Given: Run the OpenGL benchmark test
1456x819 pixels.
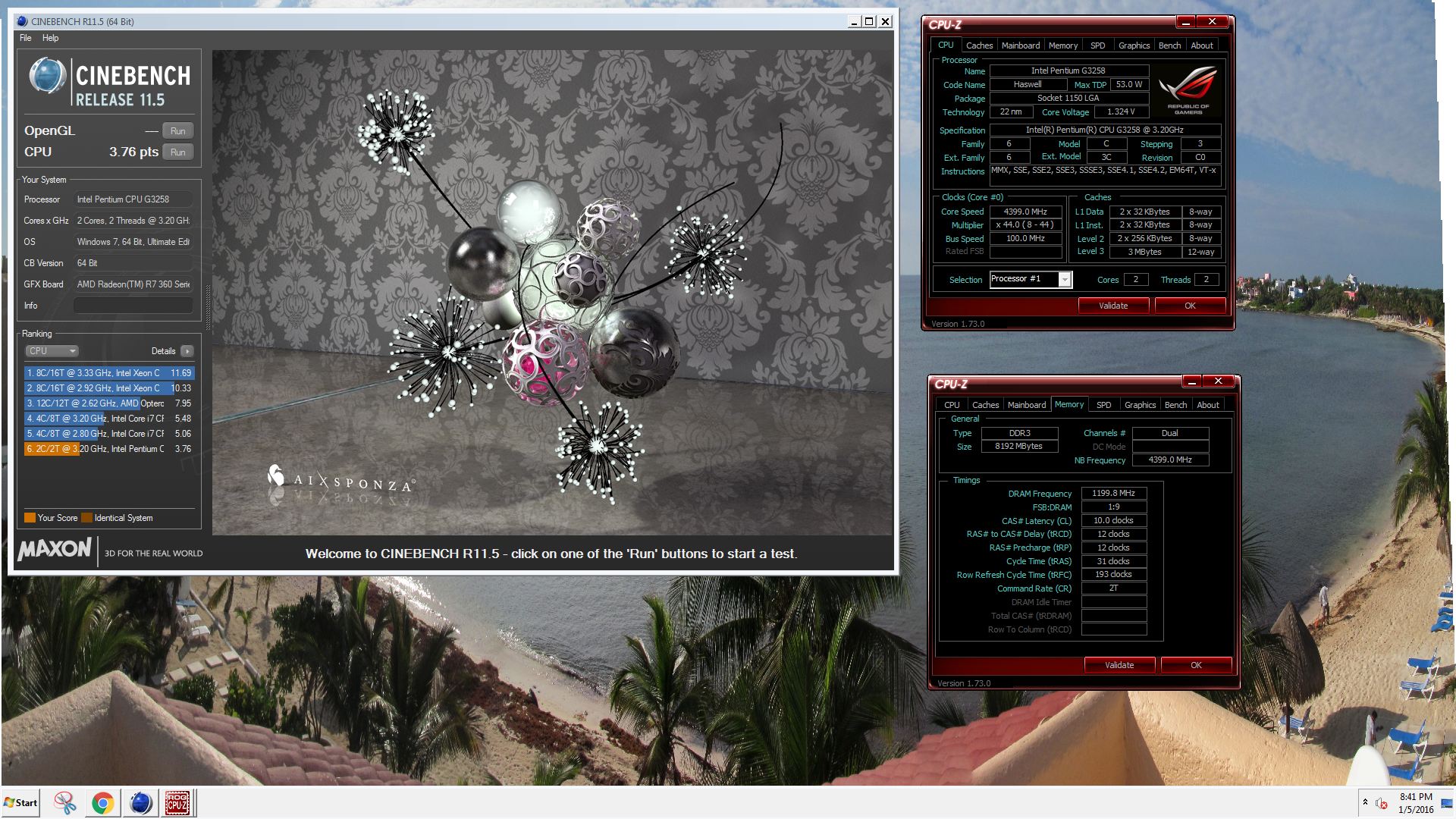Looking at the screenshot, I should 177,130.
